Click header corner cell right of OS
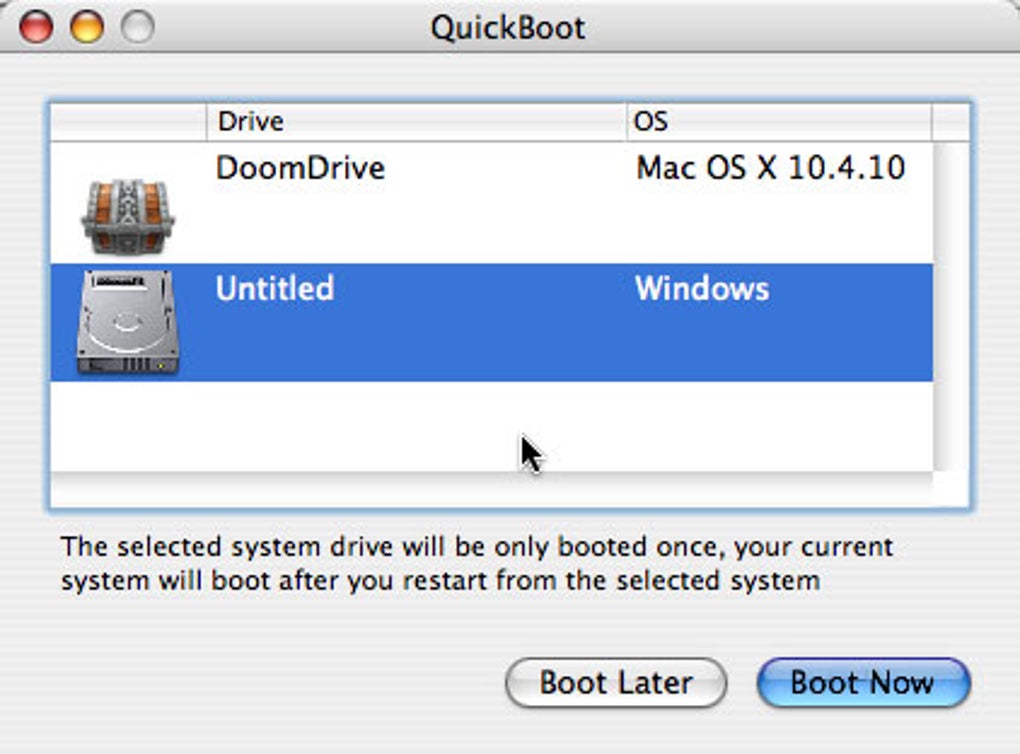 click(950, 122)
